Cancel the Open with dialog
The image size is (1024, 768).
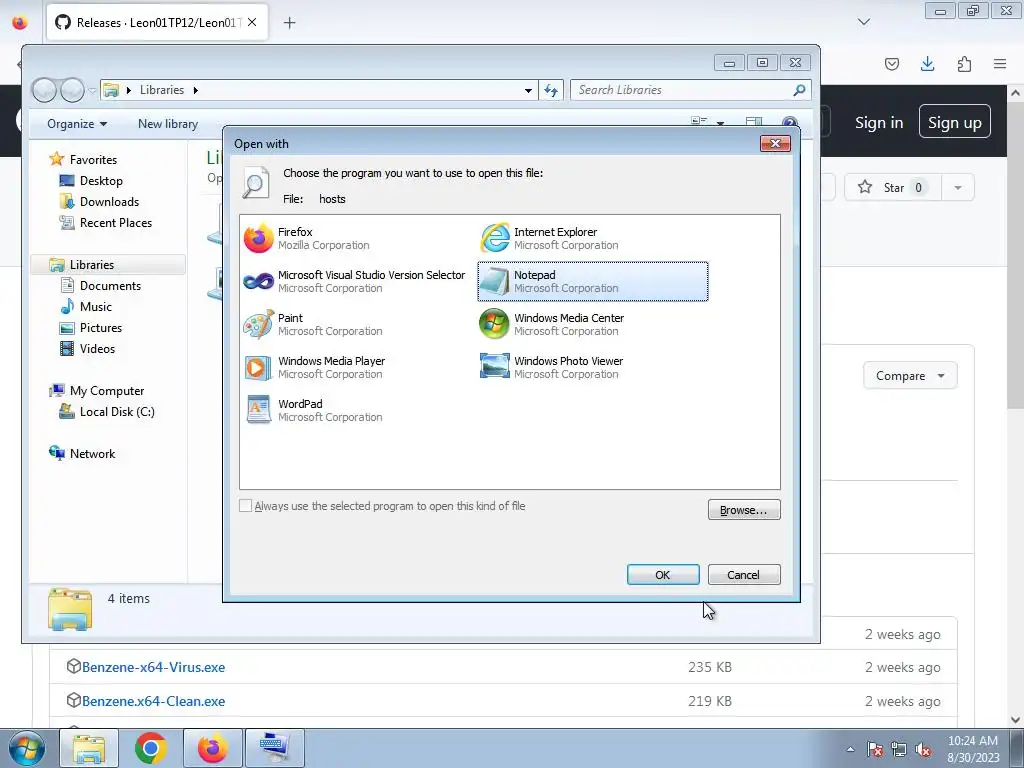pyautogui.click(x=744, y=575)
